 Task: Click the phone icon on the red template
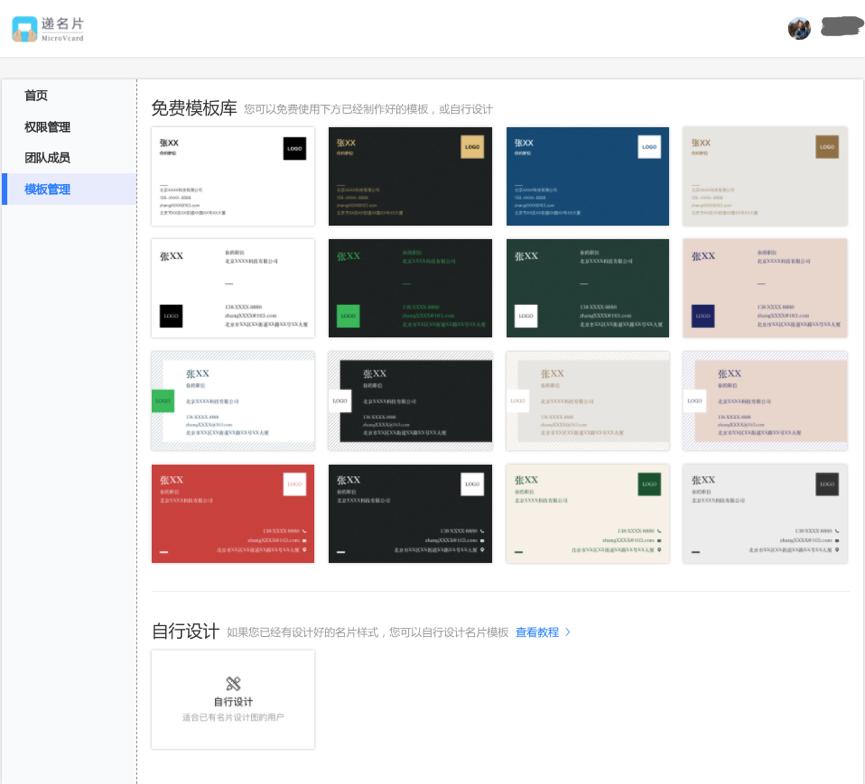(x=305, y=531)
